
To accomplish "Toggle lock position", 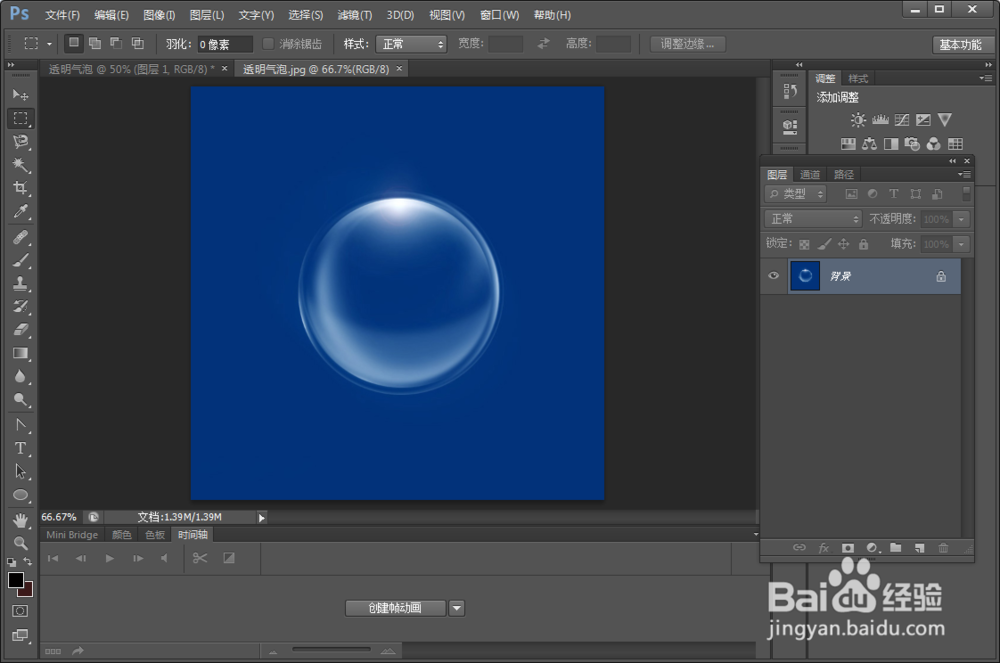I will pyautogui.click(x=844, y=244).
